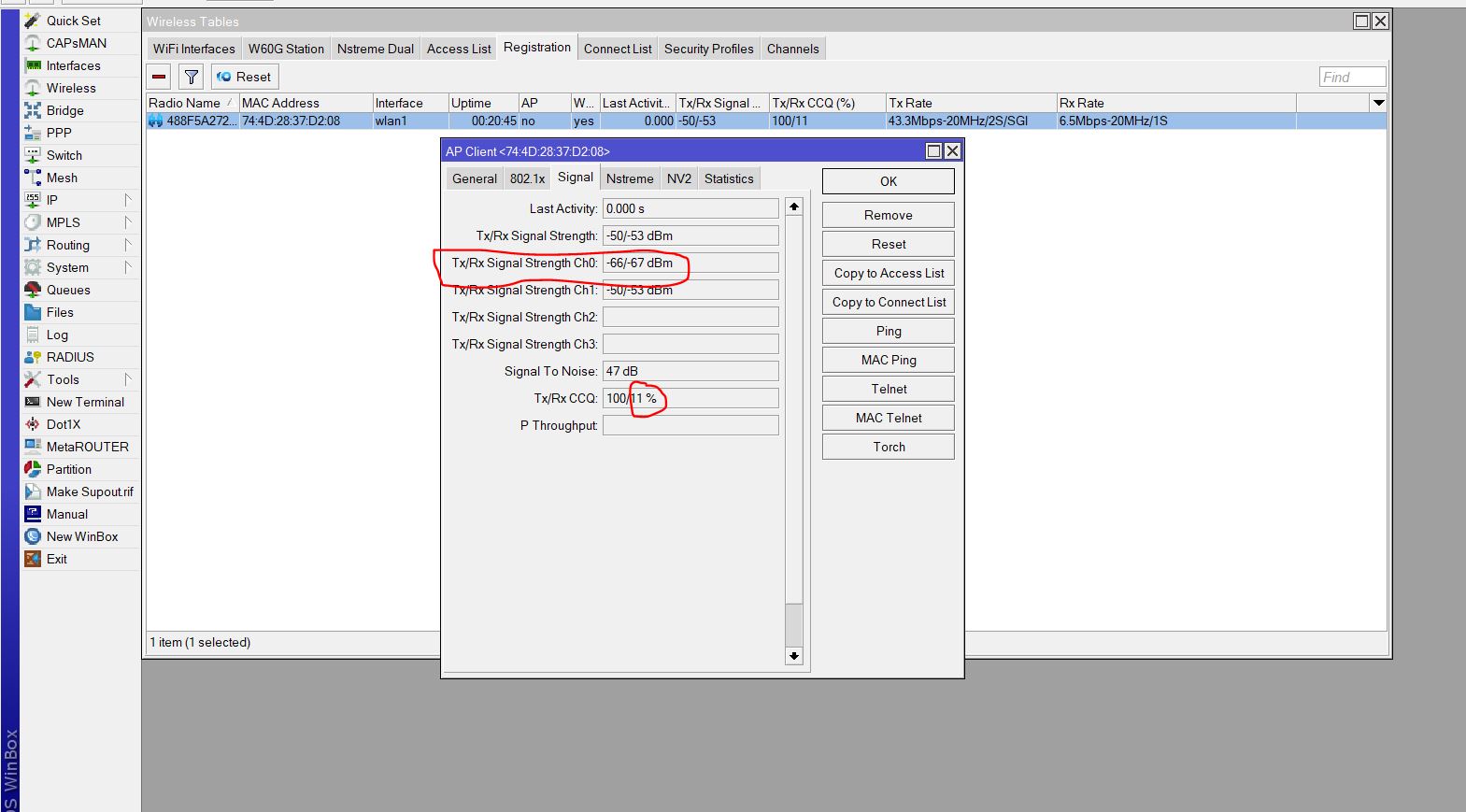
Task: Switch to the Channels tab
Action: click(x=793, y=49)
